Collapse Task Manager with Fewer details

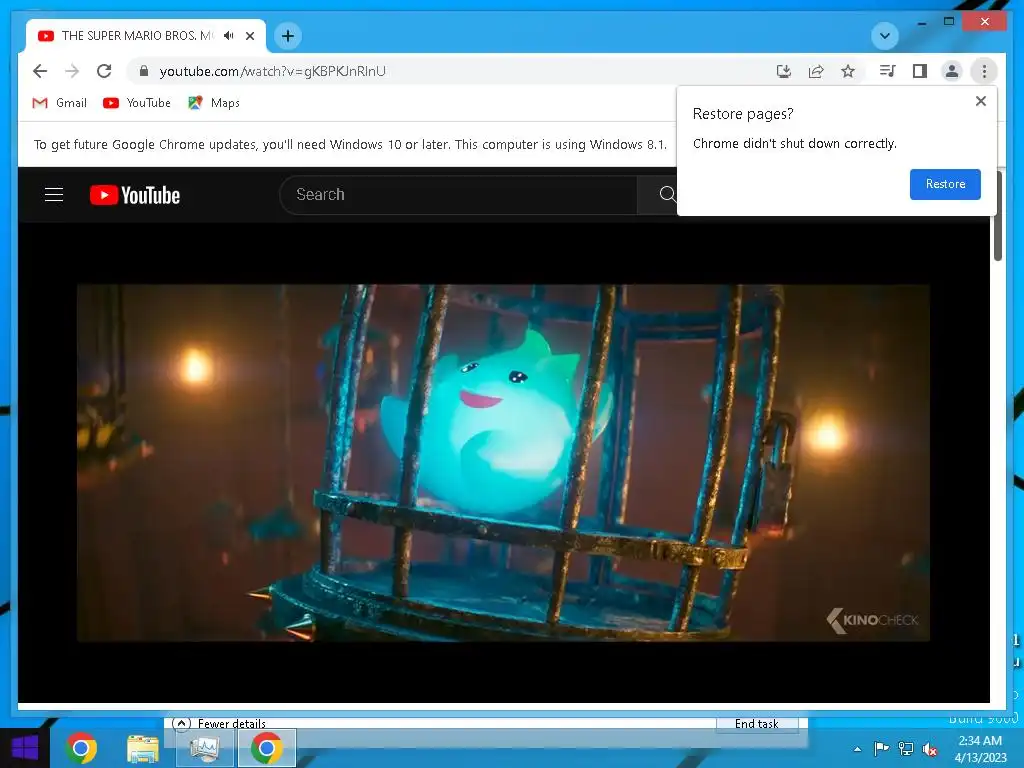click(219, 724)
